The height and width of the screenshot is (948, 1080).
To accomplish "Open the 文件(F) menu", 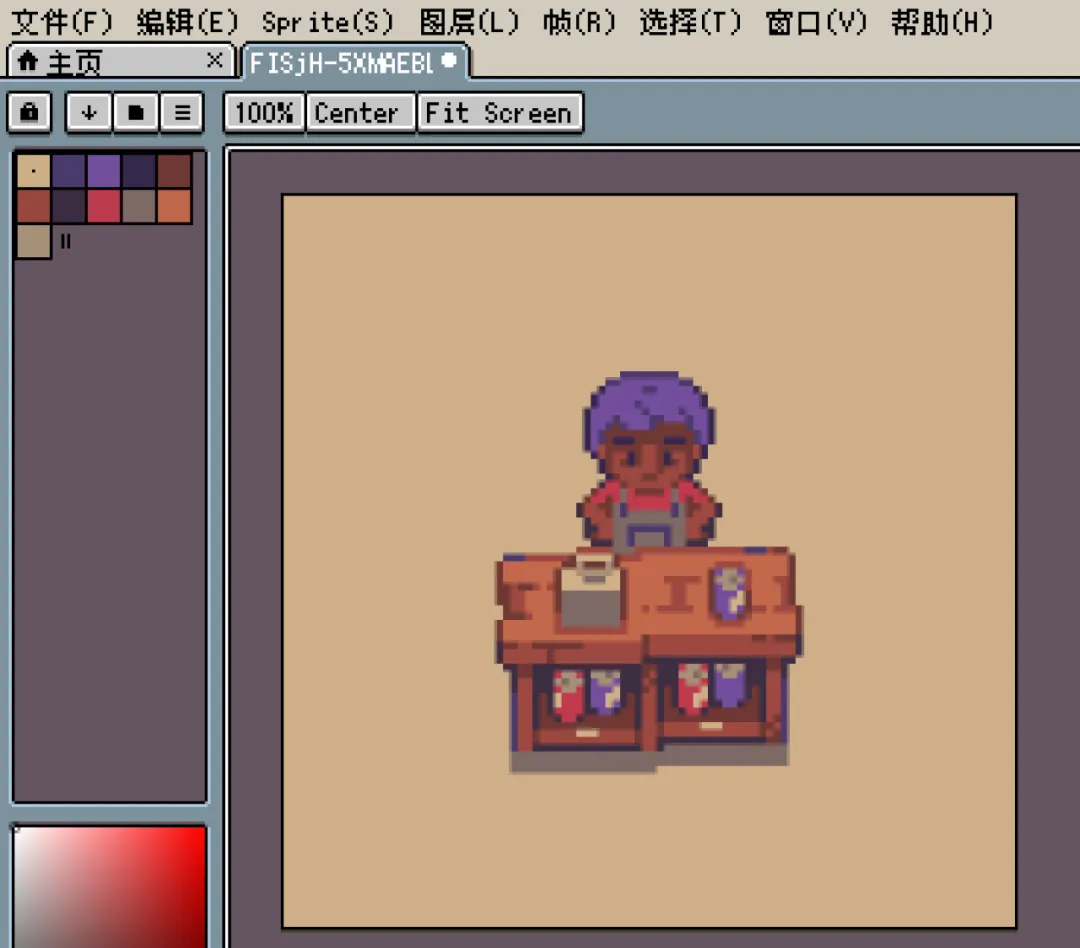I will [x=61, y=22].
